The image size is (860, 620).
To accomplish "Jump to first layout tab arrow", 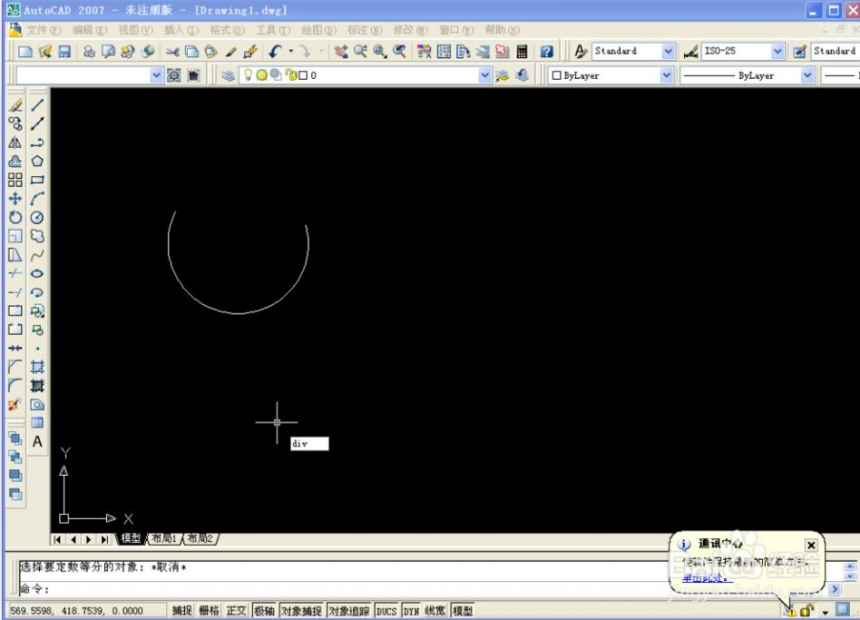I will 57,540.
